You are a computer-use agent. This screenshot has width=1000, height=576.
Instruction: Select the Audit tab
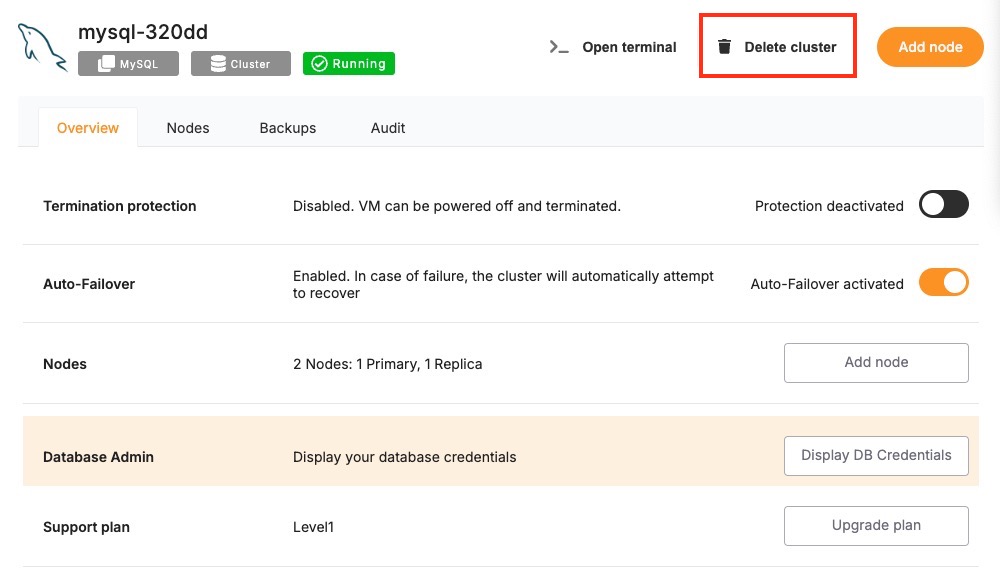[388, 128]
